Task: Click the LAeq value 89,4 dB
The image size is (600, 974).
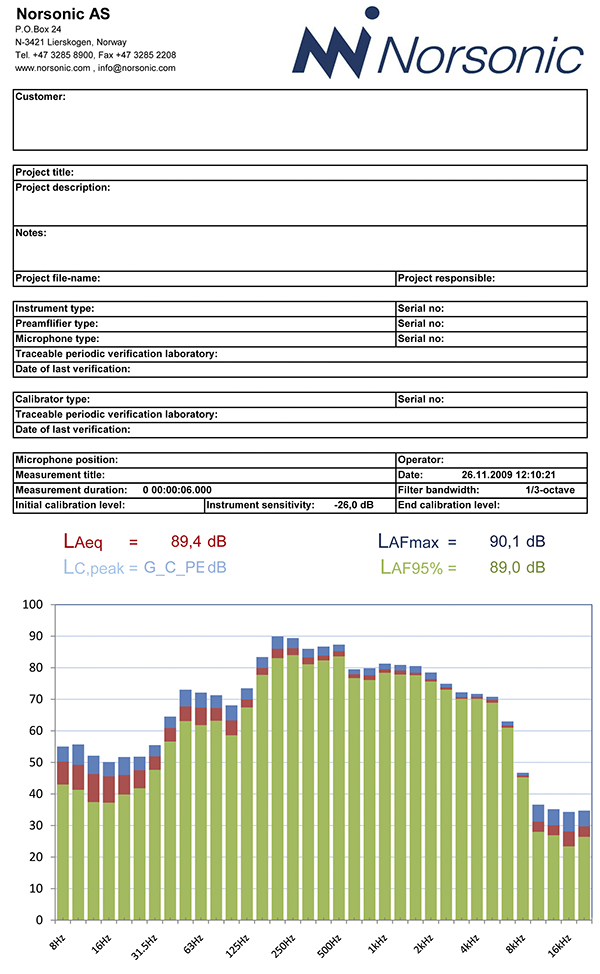Action: [x=199, y=542]
